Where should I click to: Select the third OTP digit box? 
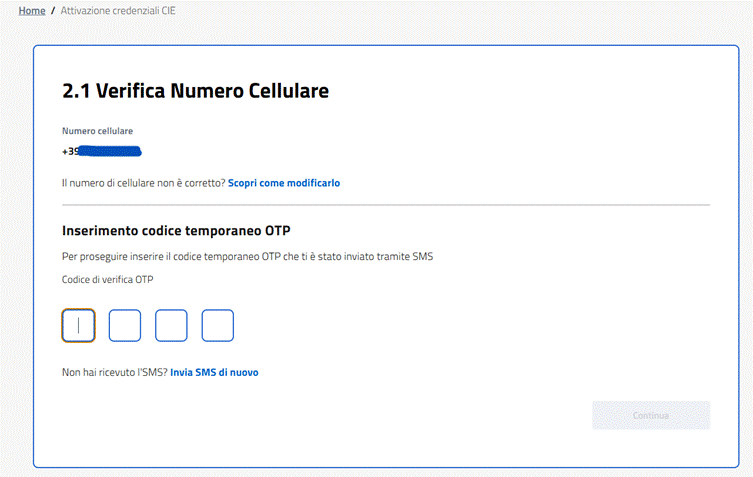[171, 325]
